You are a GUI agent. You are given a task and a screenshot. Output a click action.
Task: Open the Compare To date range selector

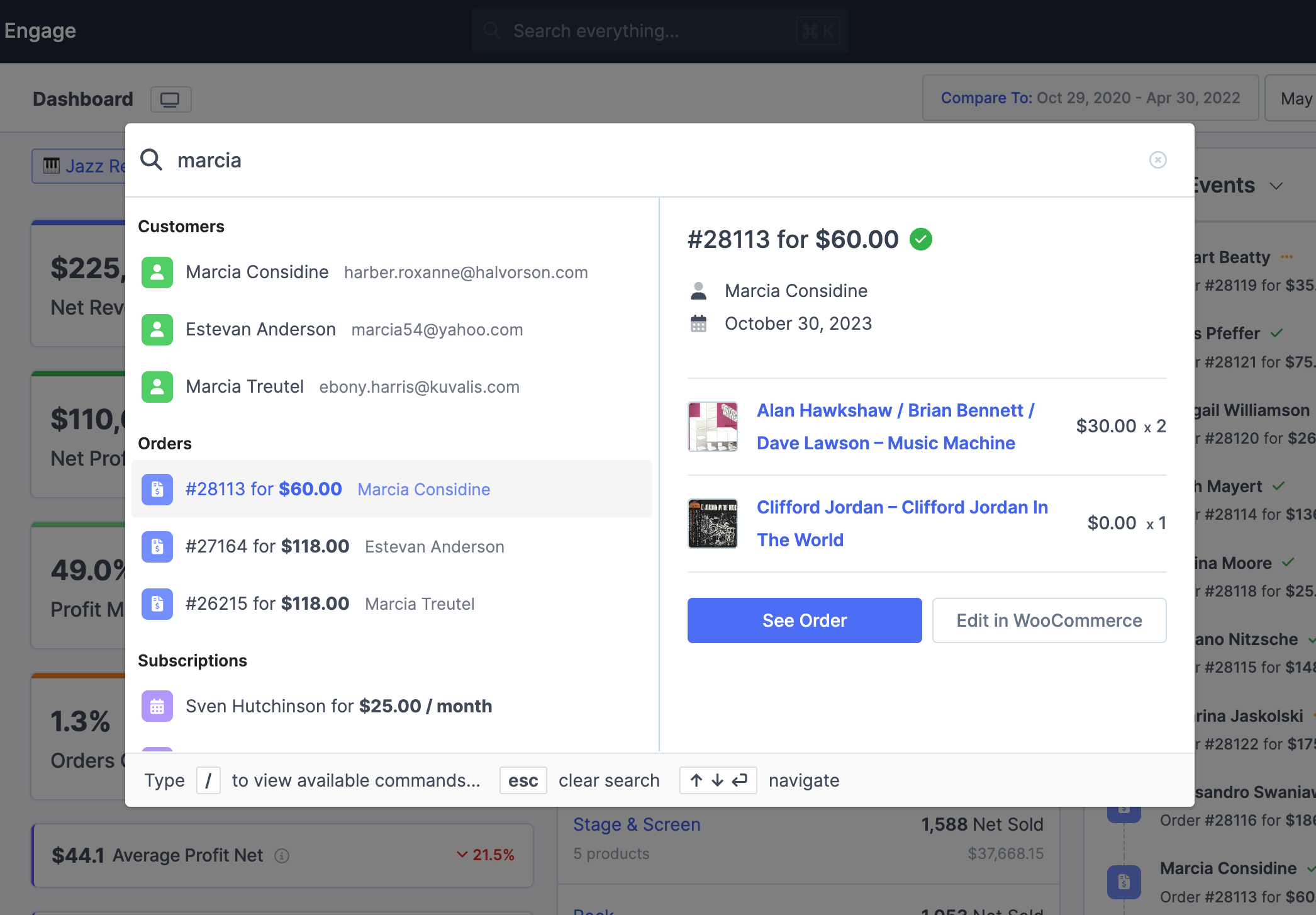(x=1090, y=98)
